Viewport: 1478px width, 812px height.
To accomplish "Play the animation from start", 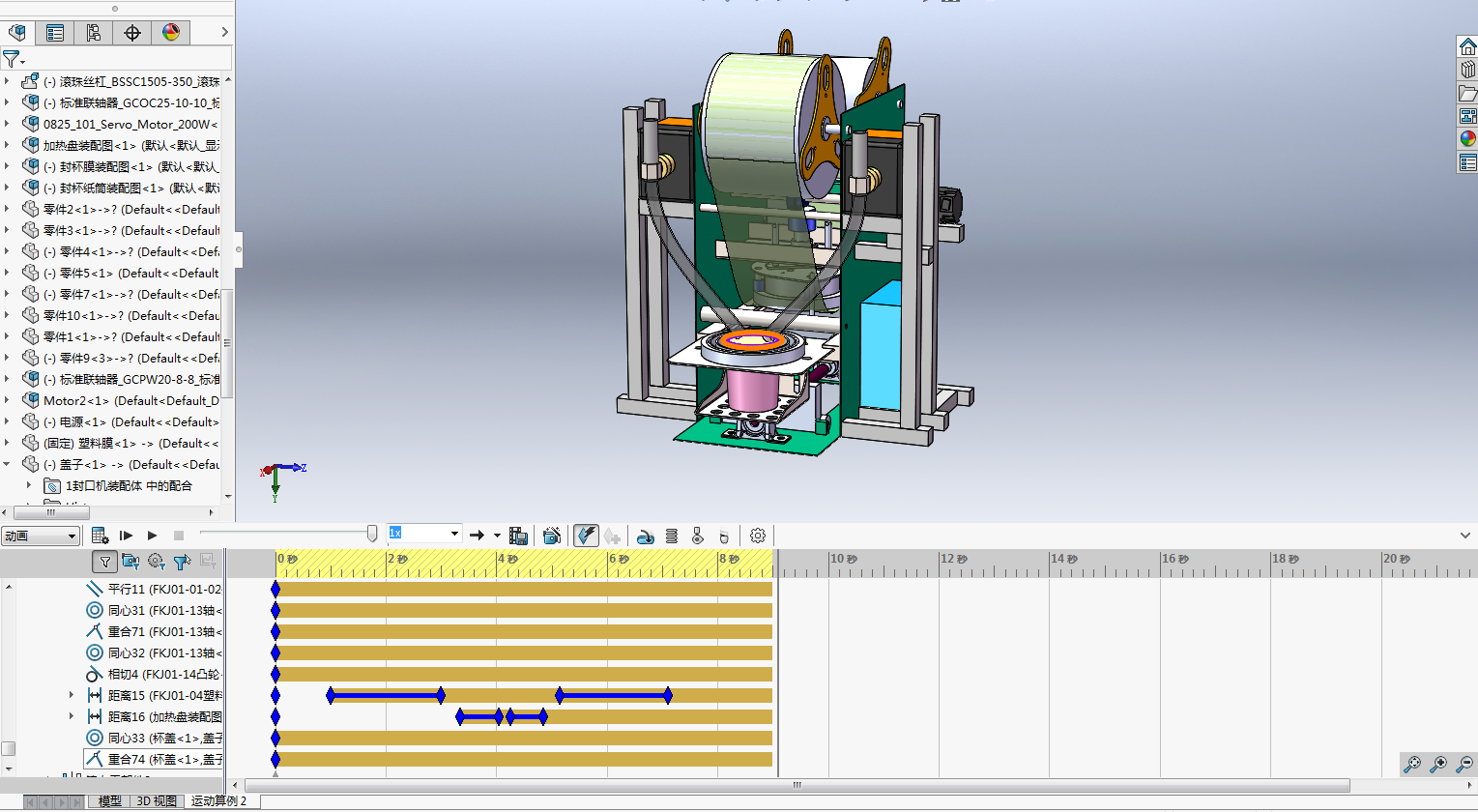I will click(x=126, y=535).
